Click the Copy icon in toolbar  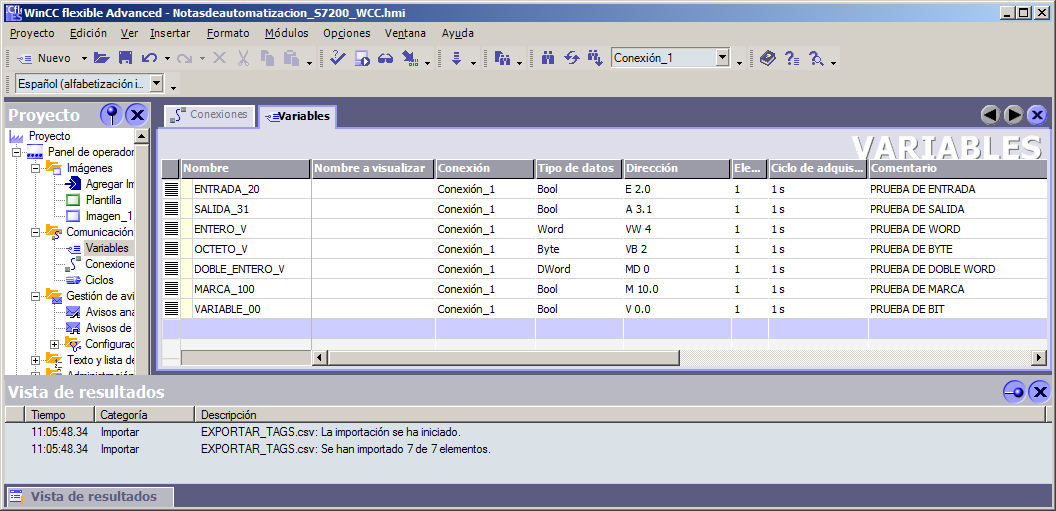click(x=267, y=59)
